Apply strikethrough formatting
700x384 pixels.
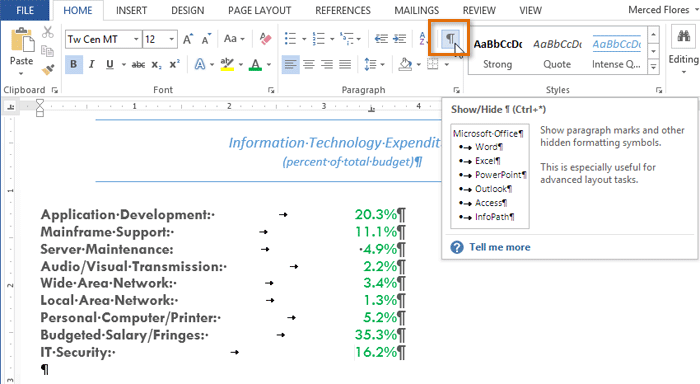138,65
